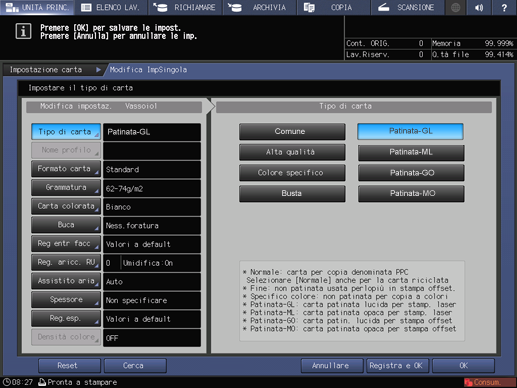The width and height of the screenshot is (517, 388).
Task: Select Colore specifico paper type
Action: click(x=292, y=173)
